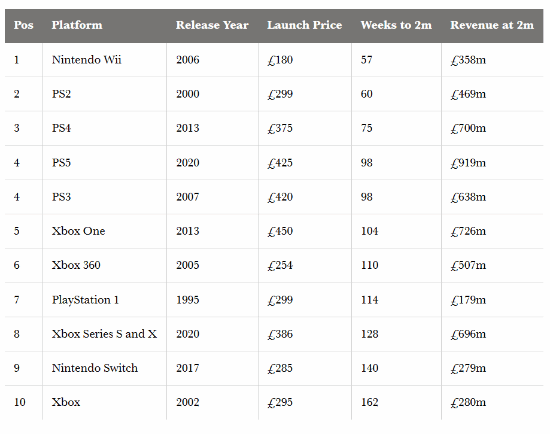Click release year 2005 for Xbox 360

pyautogui.click(x=188, y=265)
